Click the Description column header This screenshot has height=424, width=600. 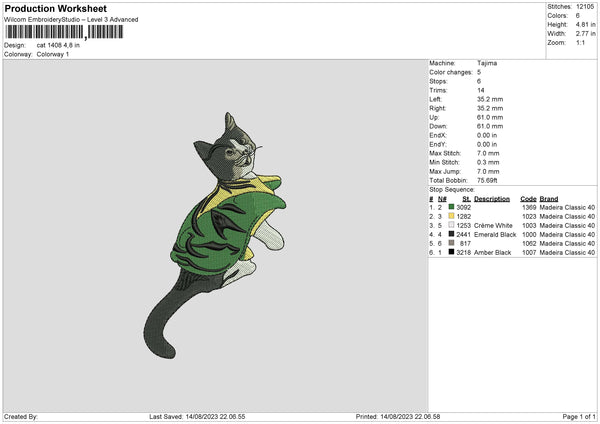click(x=491, y=198)
